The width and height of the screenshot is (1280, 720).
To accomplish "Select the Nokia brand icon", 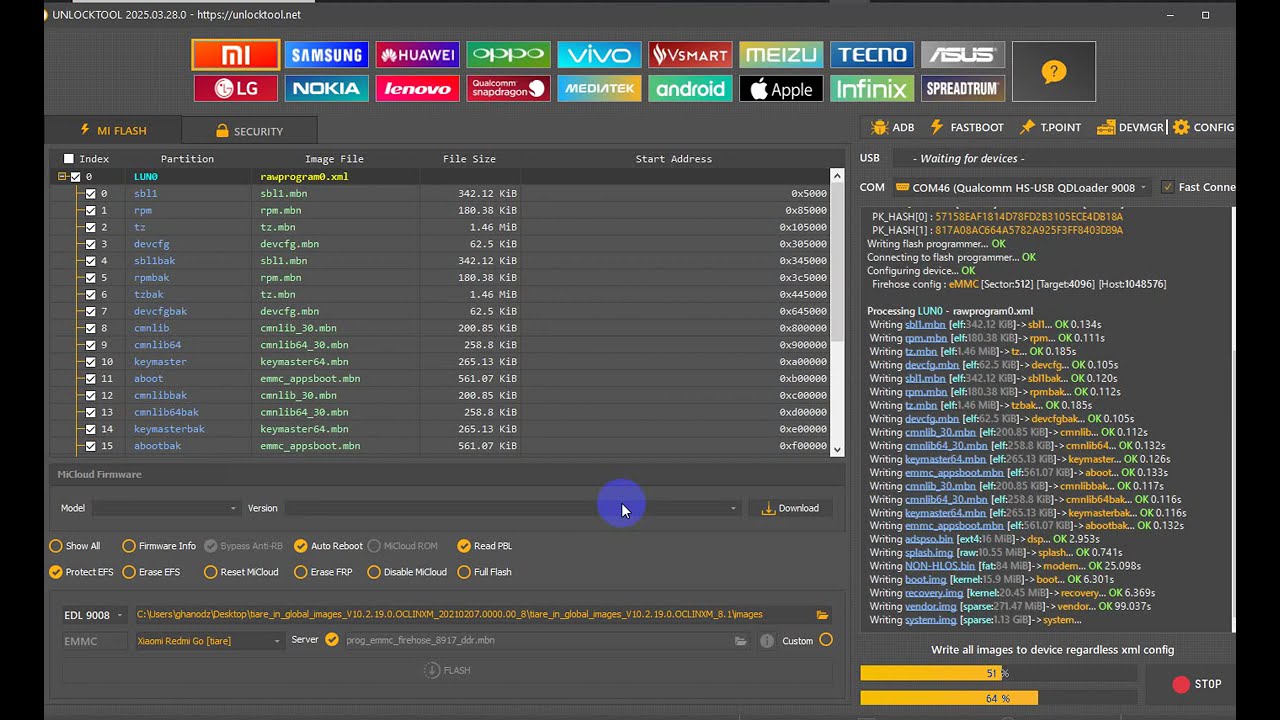I will pyautogui.click(x=326, y=89).
